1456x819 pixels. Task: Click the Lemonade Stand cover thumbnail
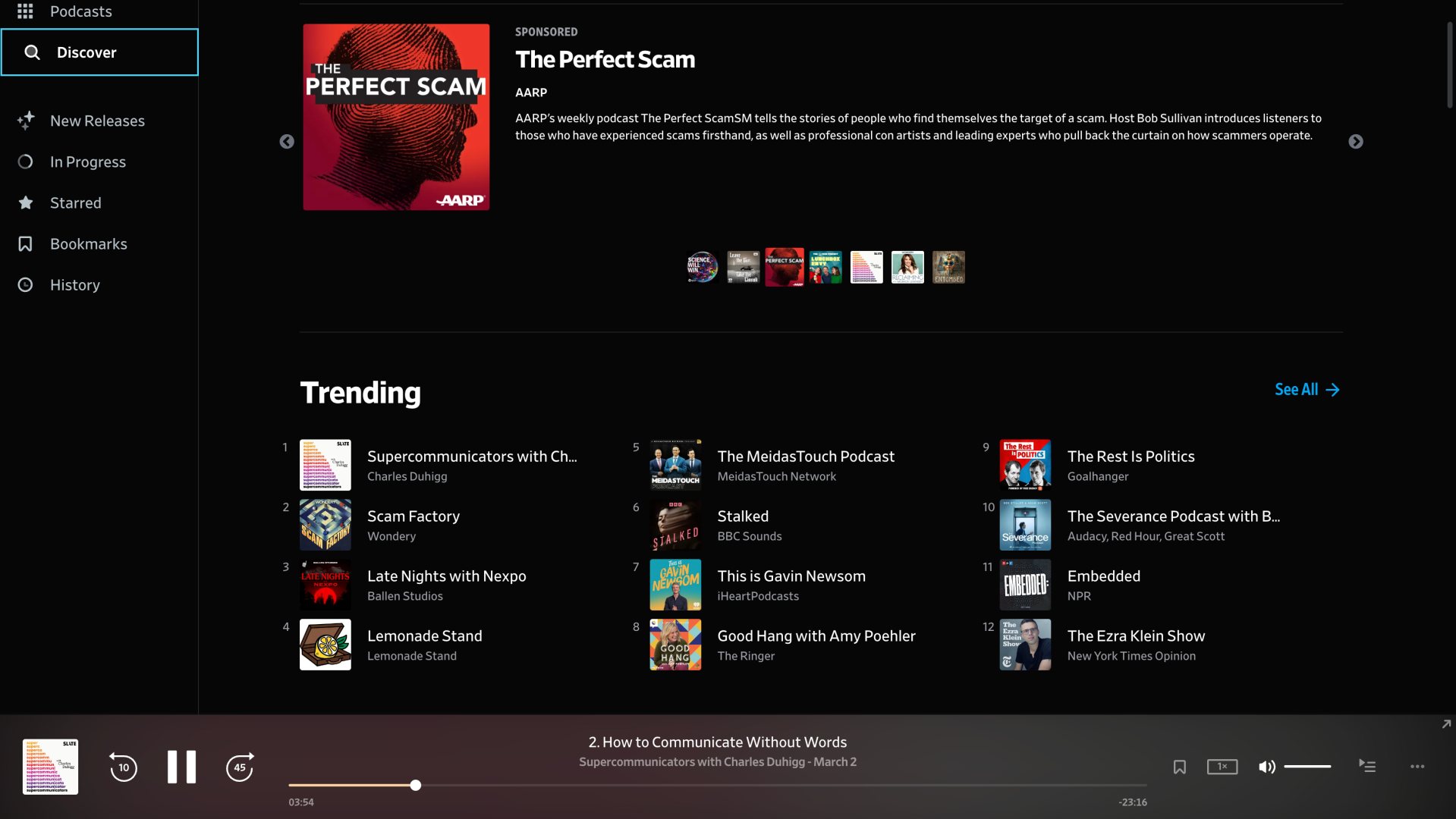(325, 645)
